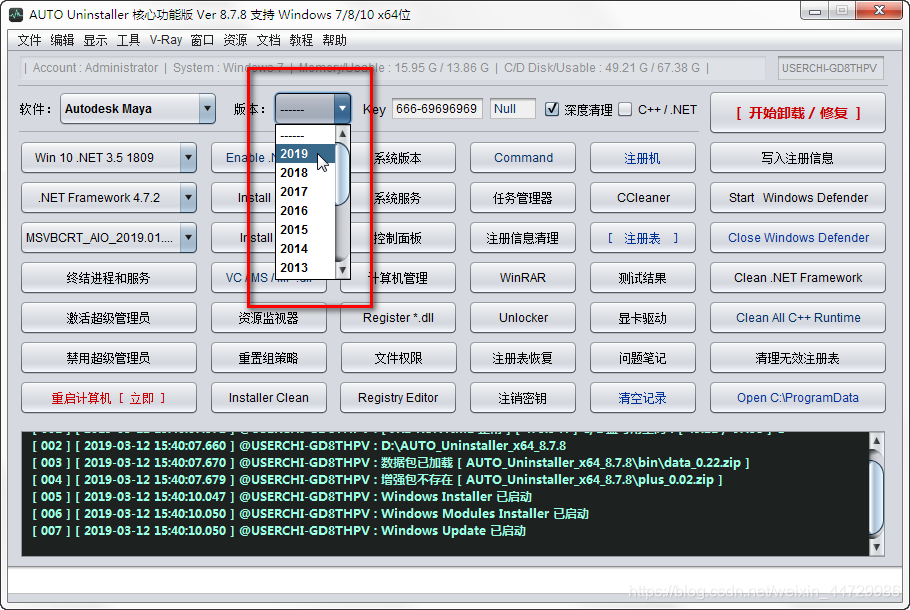Open the 工具 menu
This screenshot has width=910, height=610.
[128, 40]
